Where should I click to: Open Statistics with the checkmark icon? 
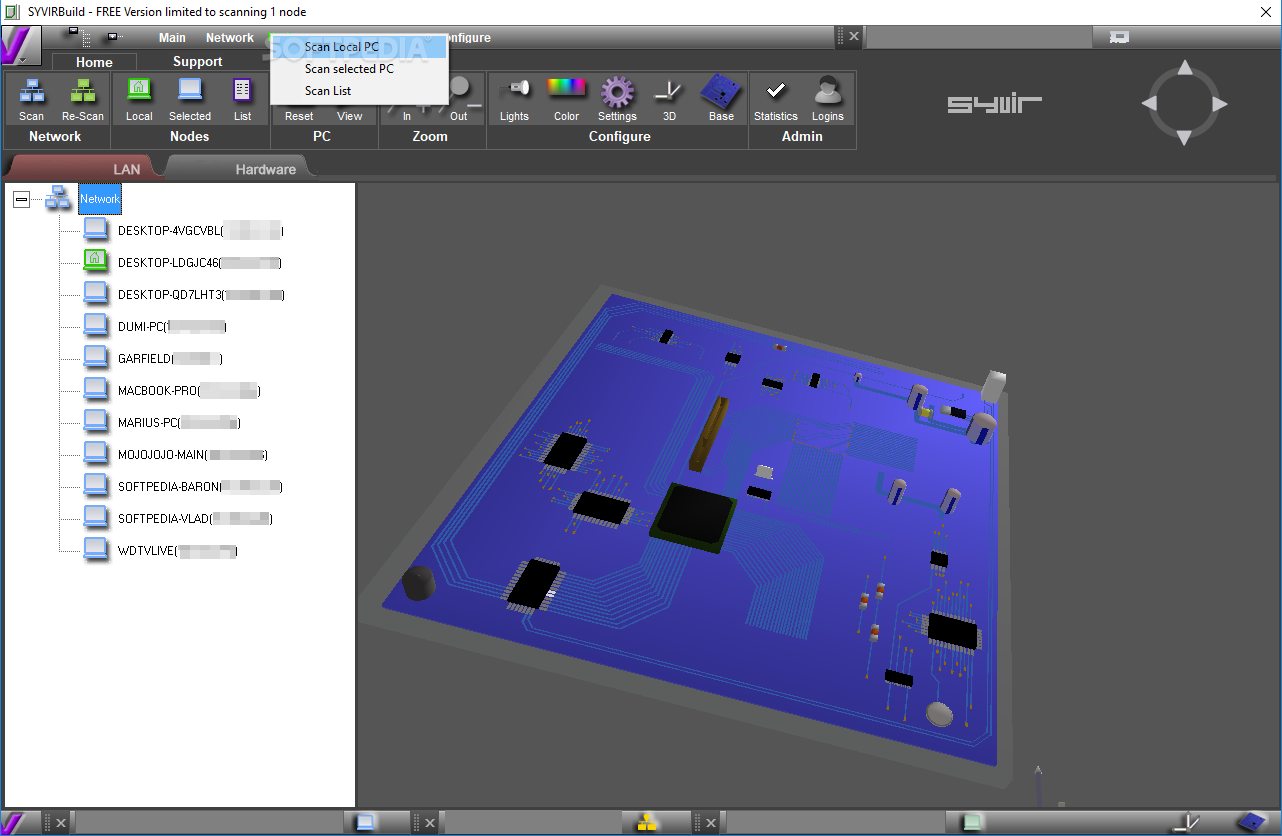pyautogui.click(x=776, y=98)
